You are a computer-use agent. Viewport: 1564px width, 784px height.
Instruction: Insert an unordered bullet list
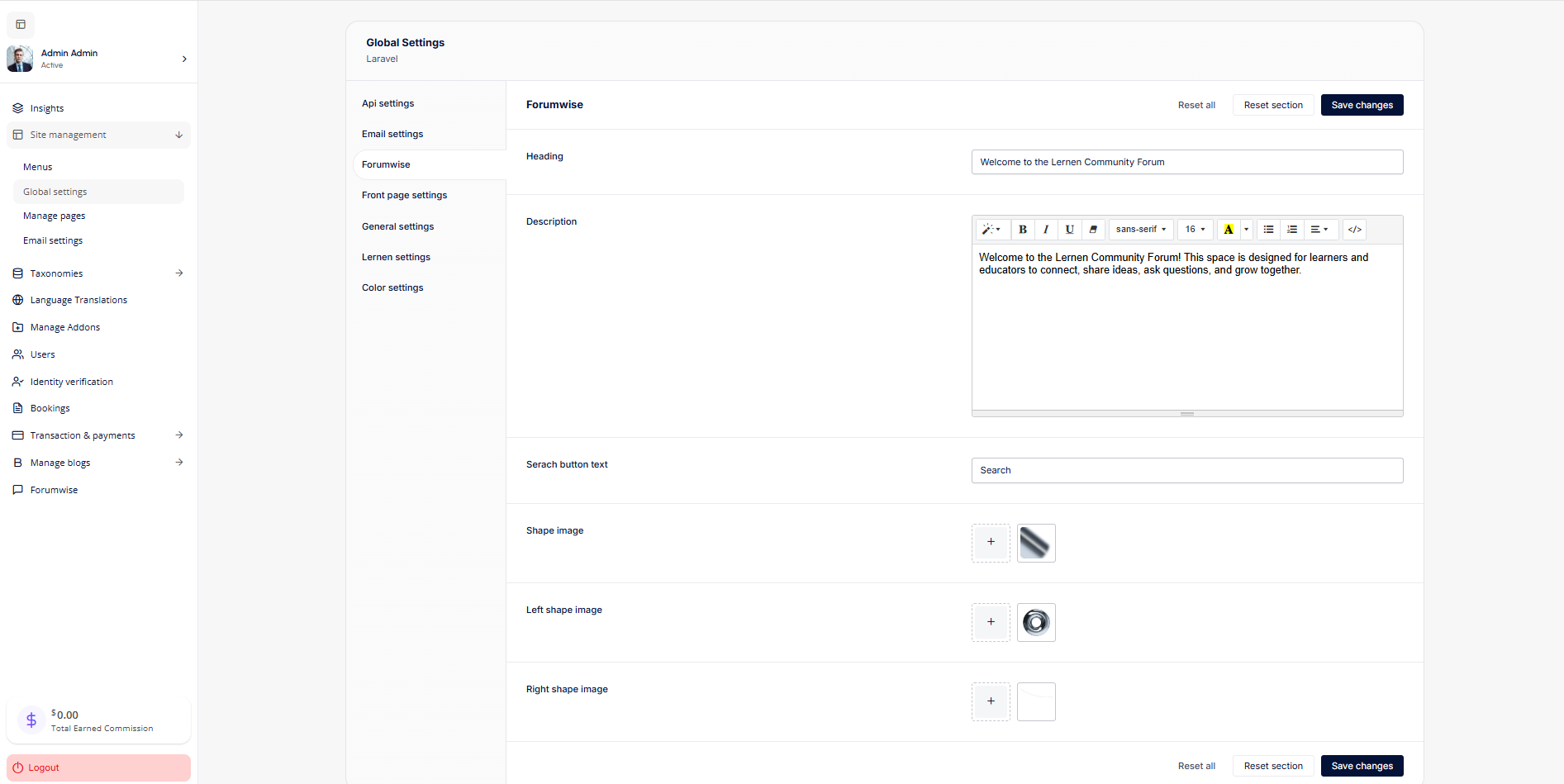click(1268, 230)
